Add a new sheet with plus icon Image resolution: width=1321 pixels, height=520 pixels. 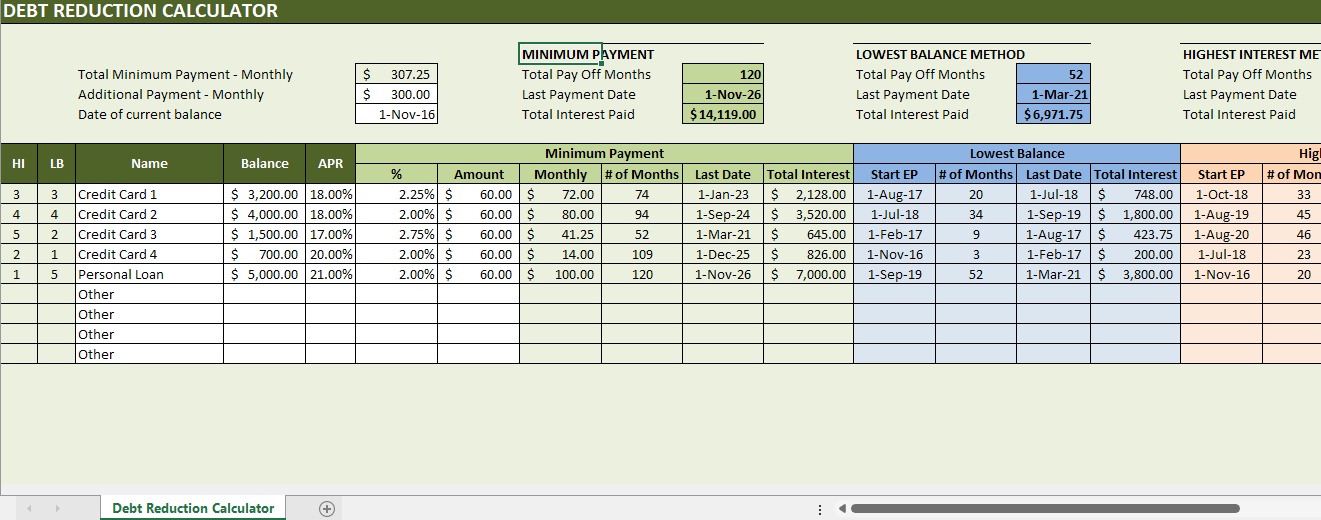(326, 508)
